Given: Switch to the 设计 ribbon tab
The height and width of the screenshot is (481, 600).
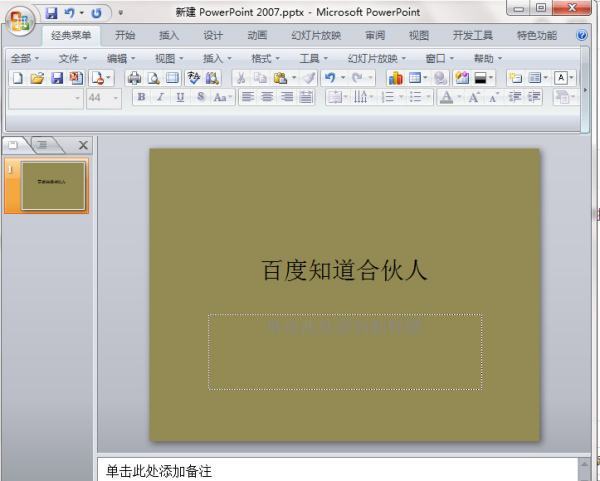Looking at the screenshot, I should tap(213, 36).
